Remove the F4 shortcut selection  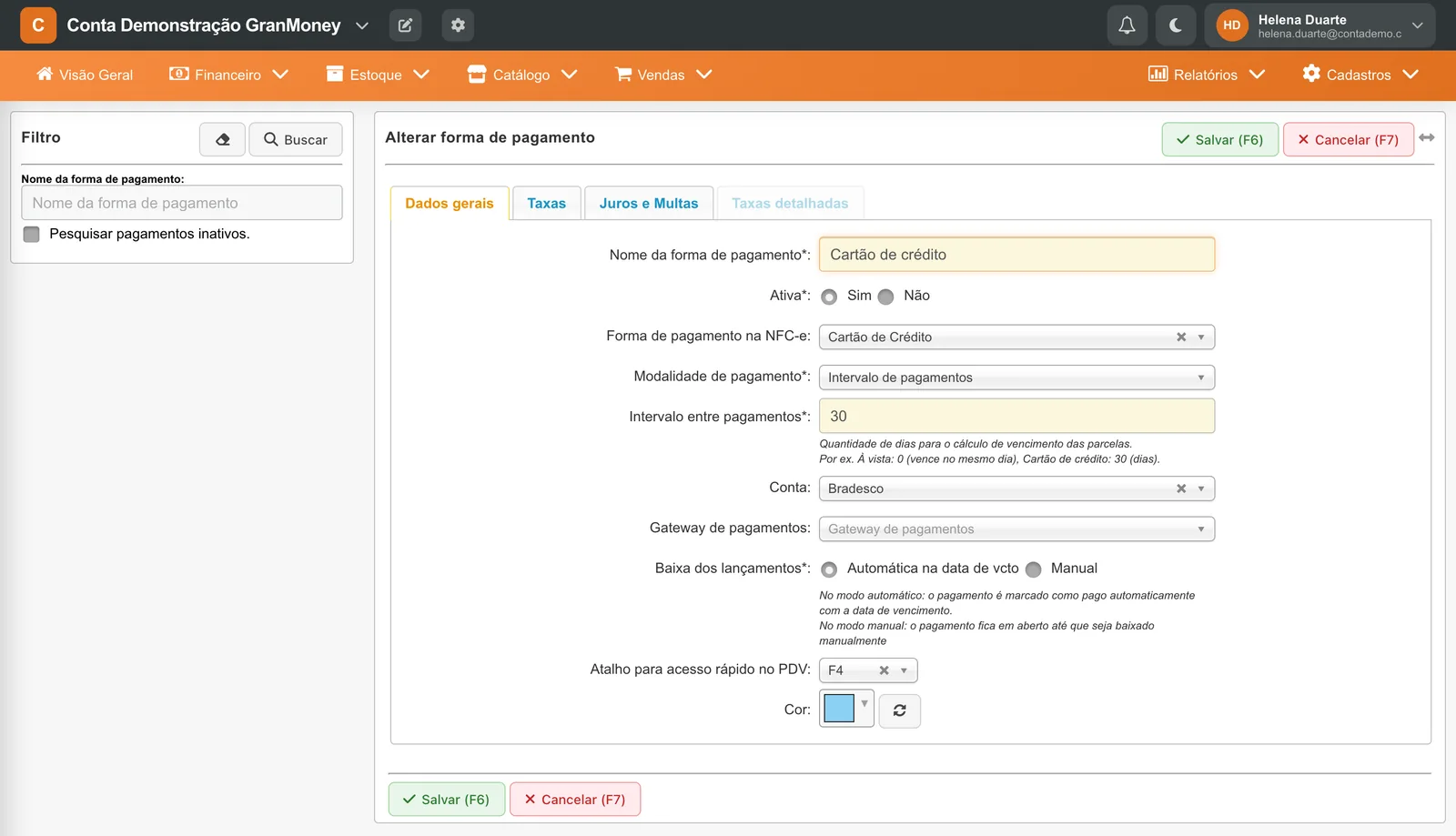(x=884, y=670)
